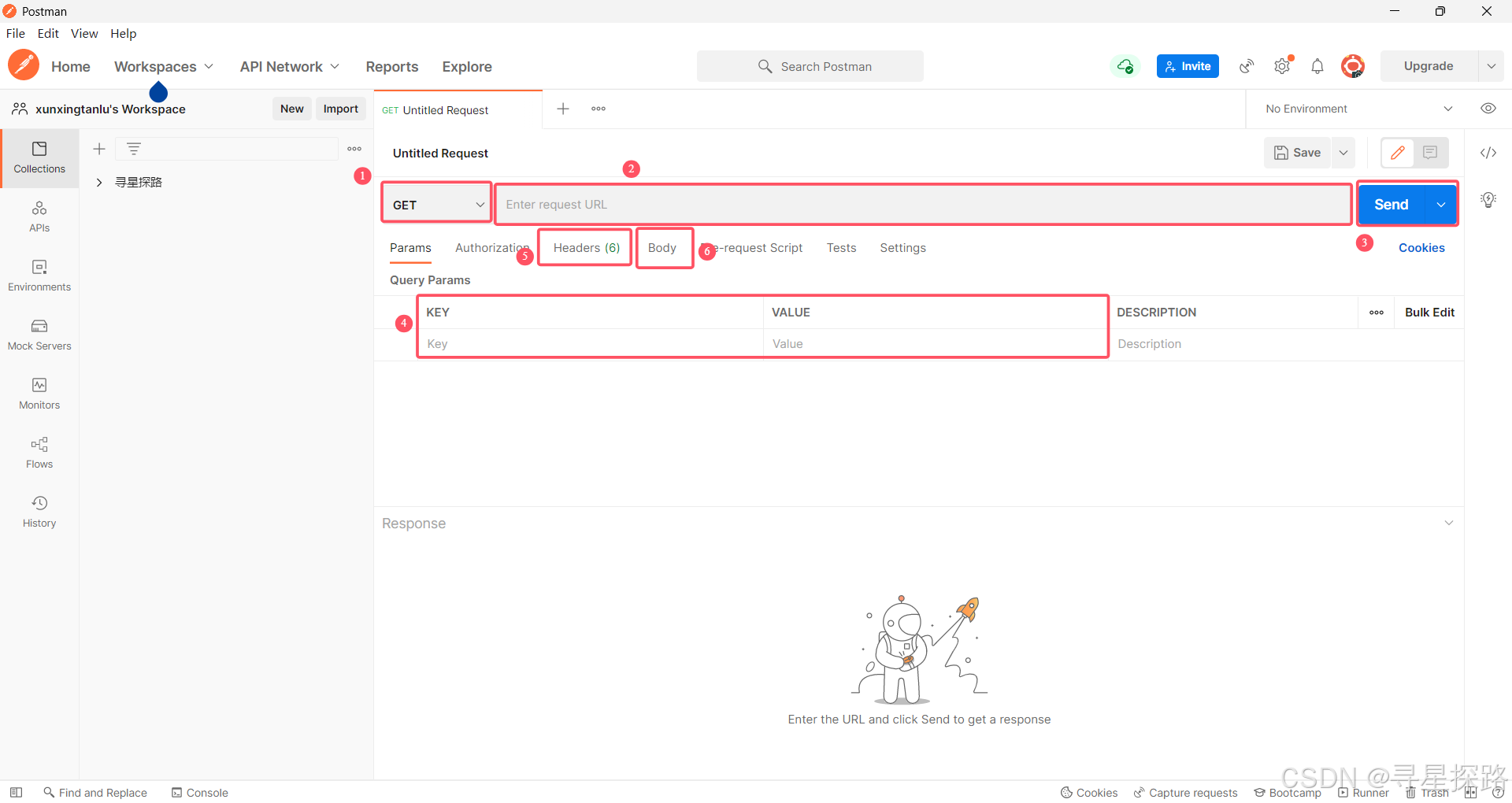Screen dimensions: 1512x803
Task: Open the View menu
Action: click(84, 33)
